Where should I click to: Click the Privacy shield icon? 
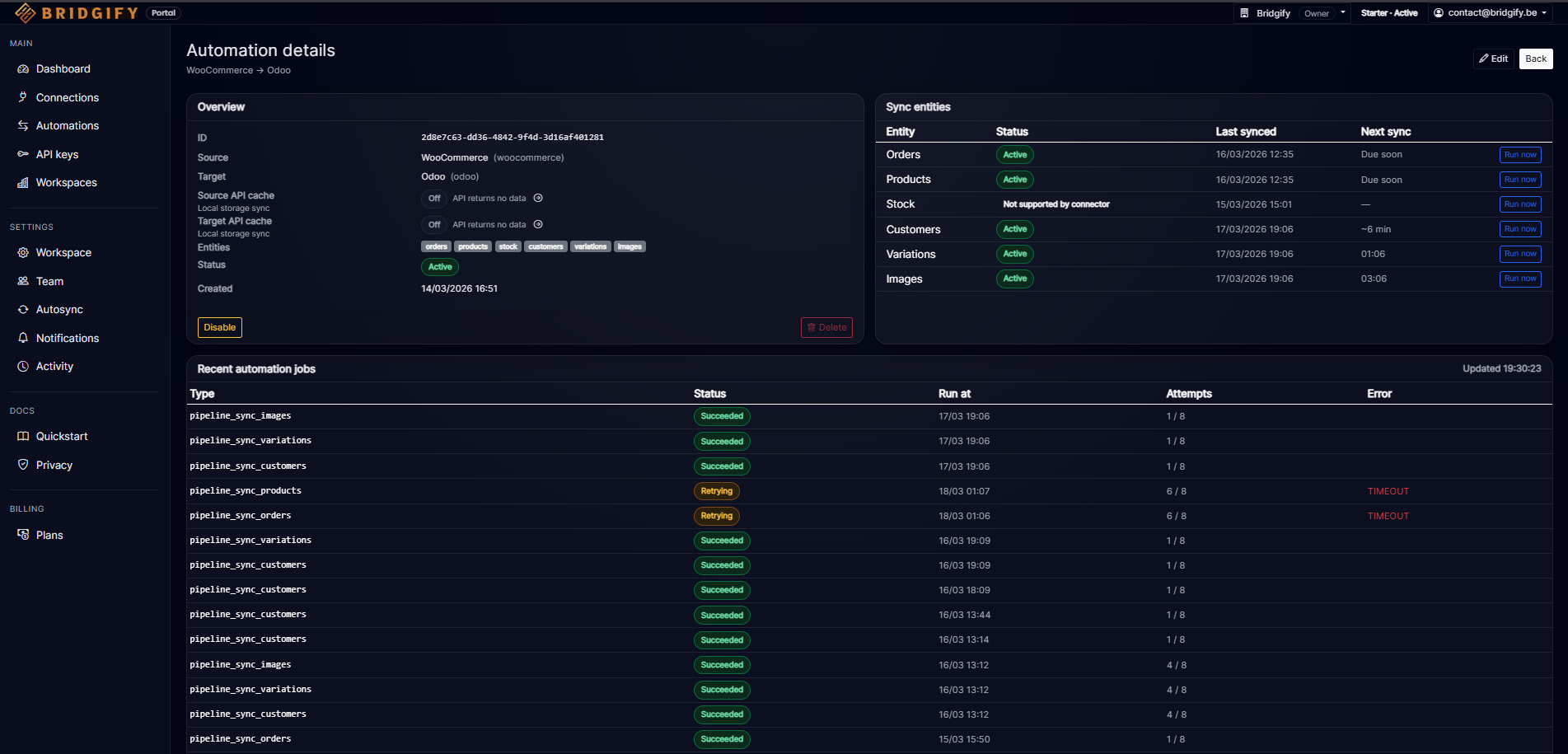pyautogui.click(x=23, y=465)
